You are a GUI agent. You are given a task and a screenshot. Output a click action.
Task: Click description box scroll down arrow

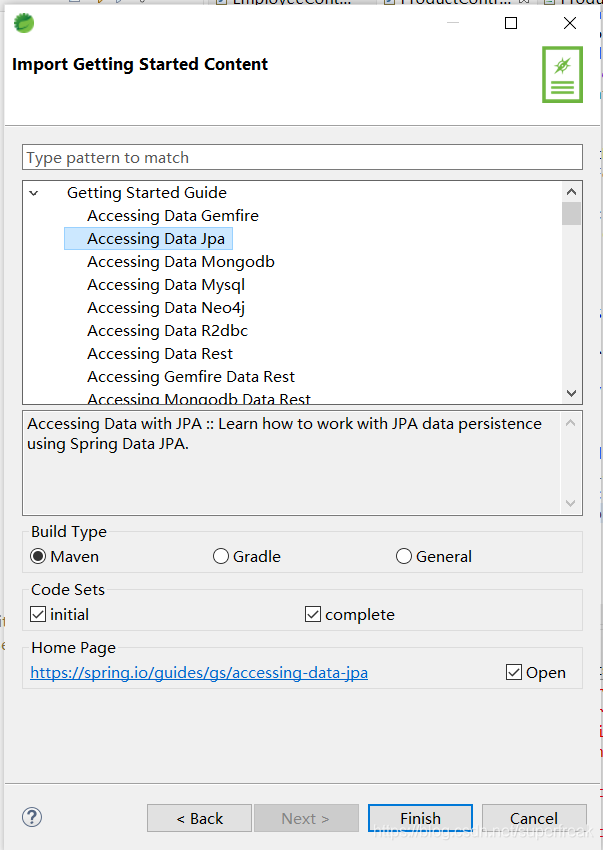[x=570, y=503]
